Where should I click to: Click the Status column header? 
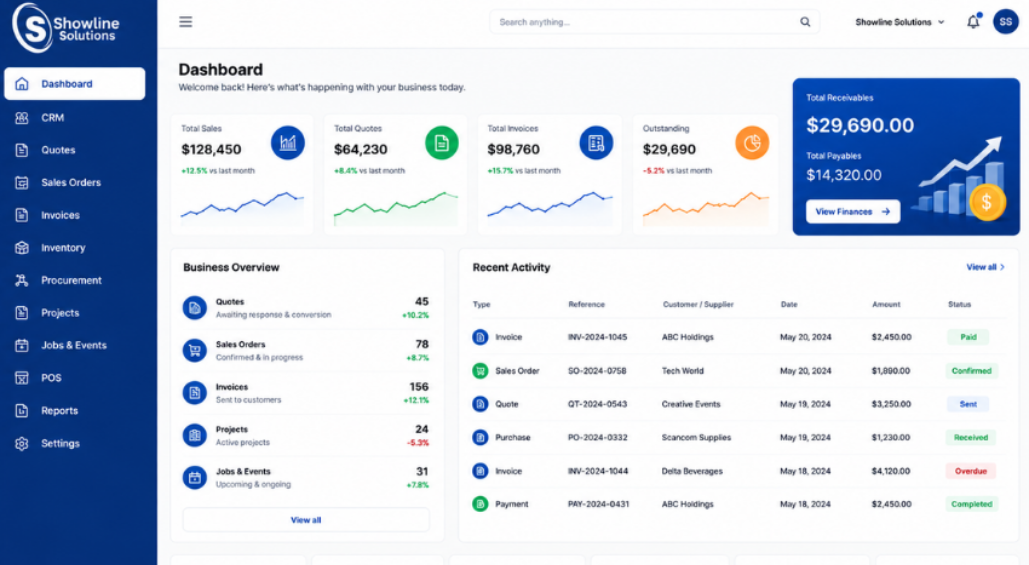[x=959, y=304]
